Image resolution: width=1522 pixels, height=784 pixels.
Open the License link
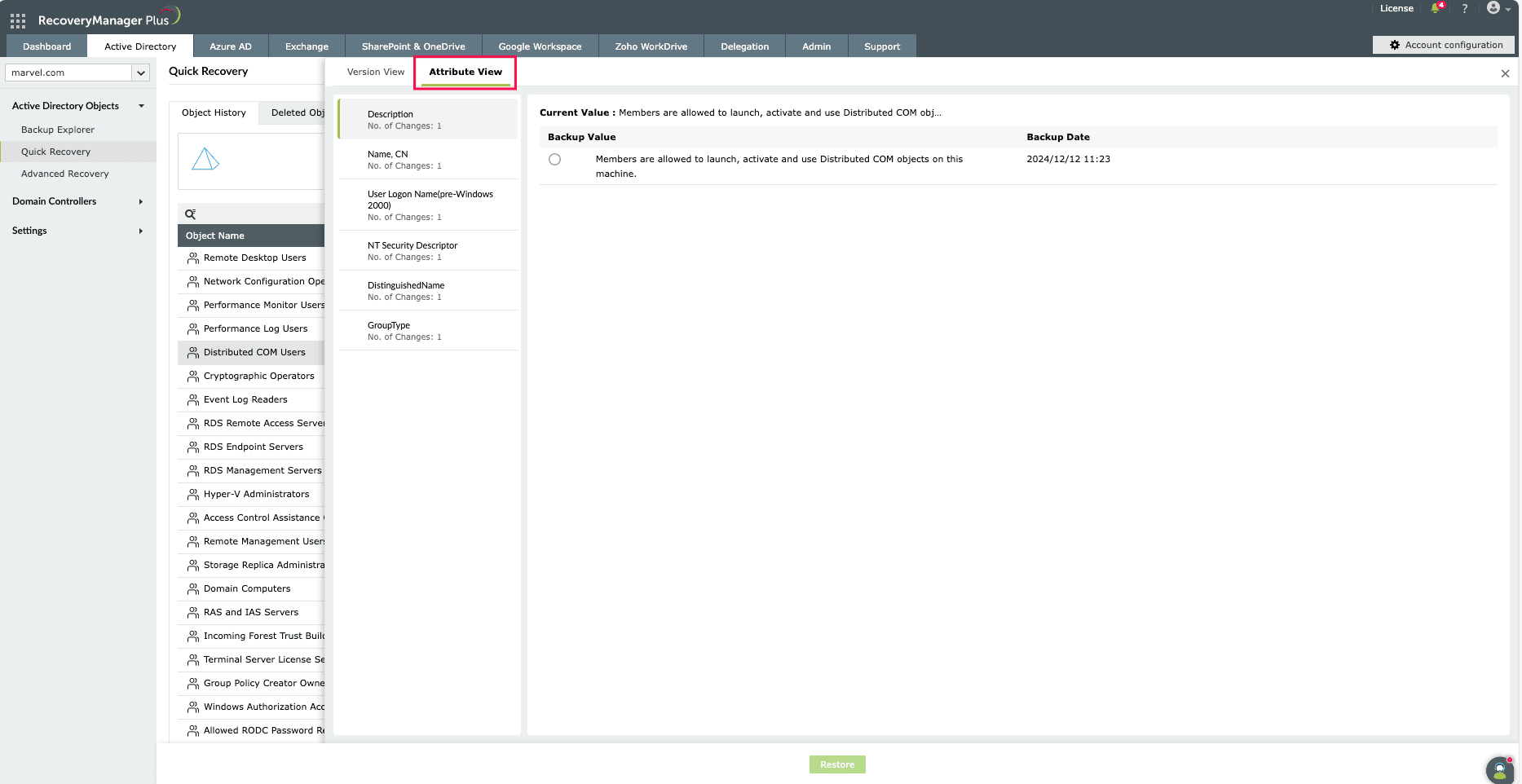1396,8
